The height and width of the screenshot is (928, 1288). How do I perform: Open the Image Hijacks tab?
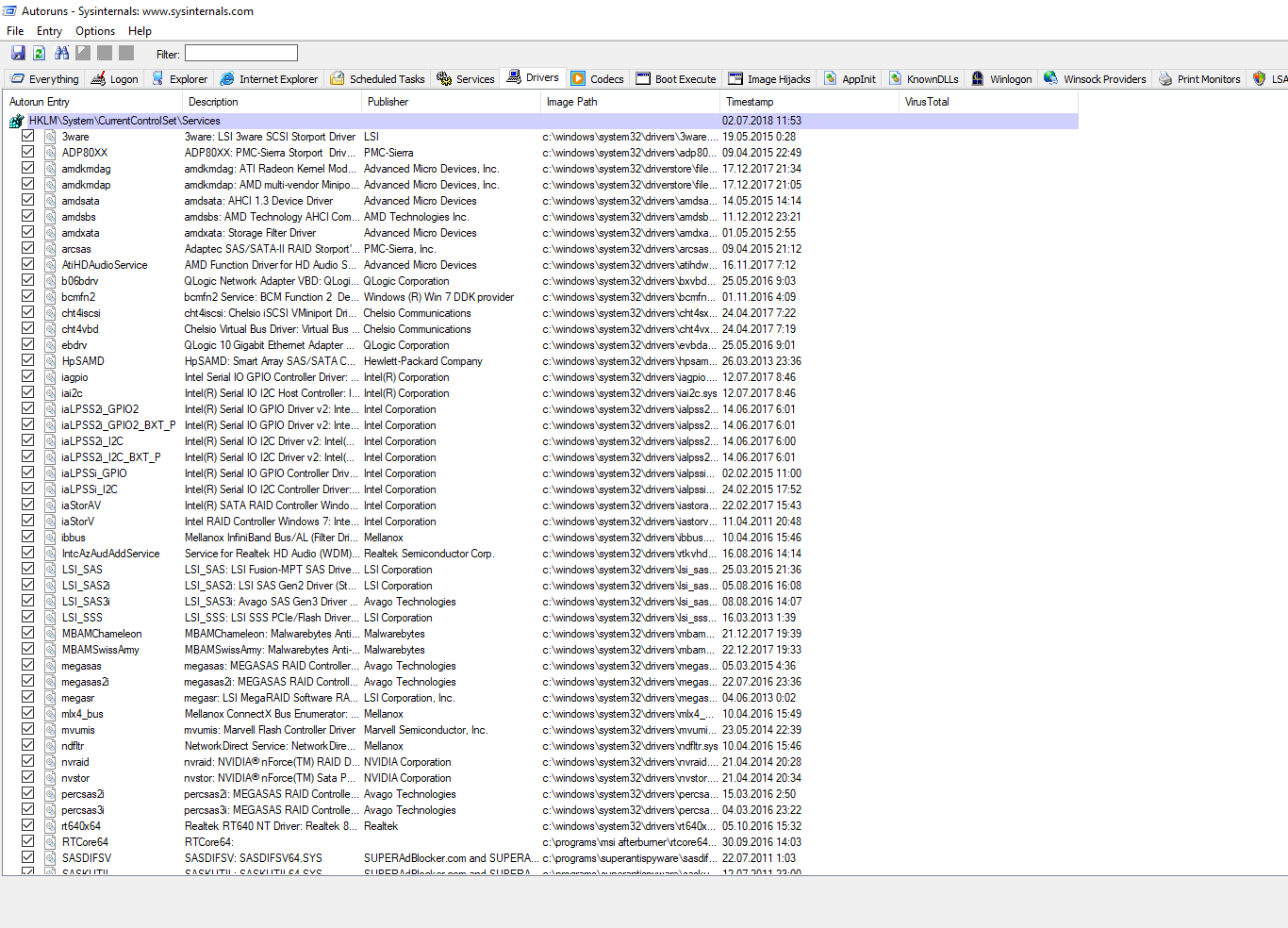tap(768, 79)
